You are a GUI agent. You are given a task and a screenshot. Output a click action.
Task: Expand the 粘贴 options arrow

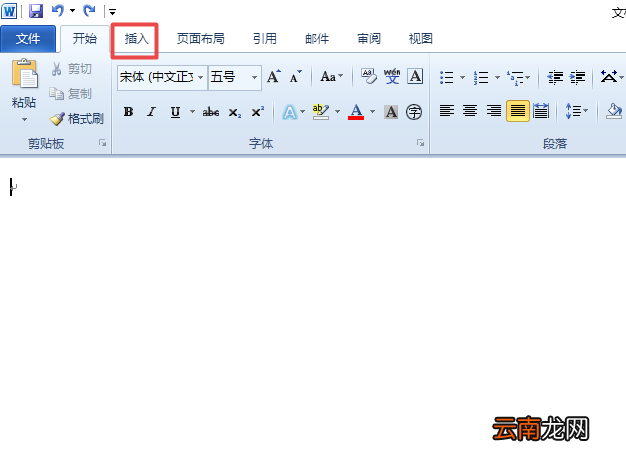(24, 119)
